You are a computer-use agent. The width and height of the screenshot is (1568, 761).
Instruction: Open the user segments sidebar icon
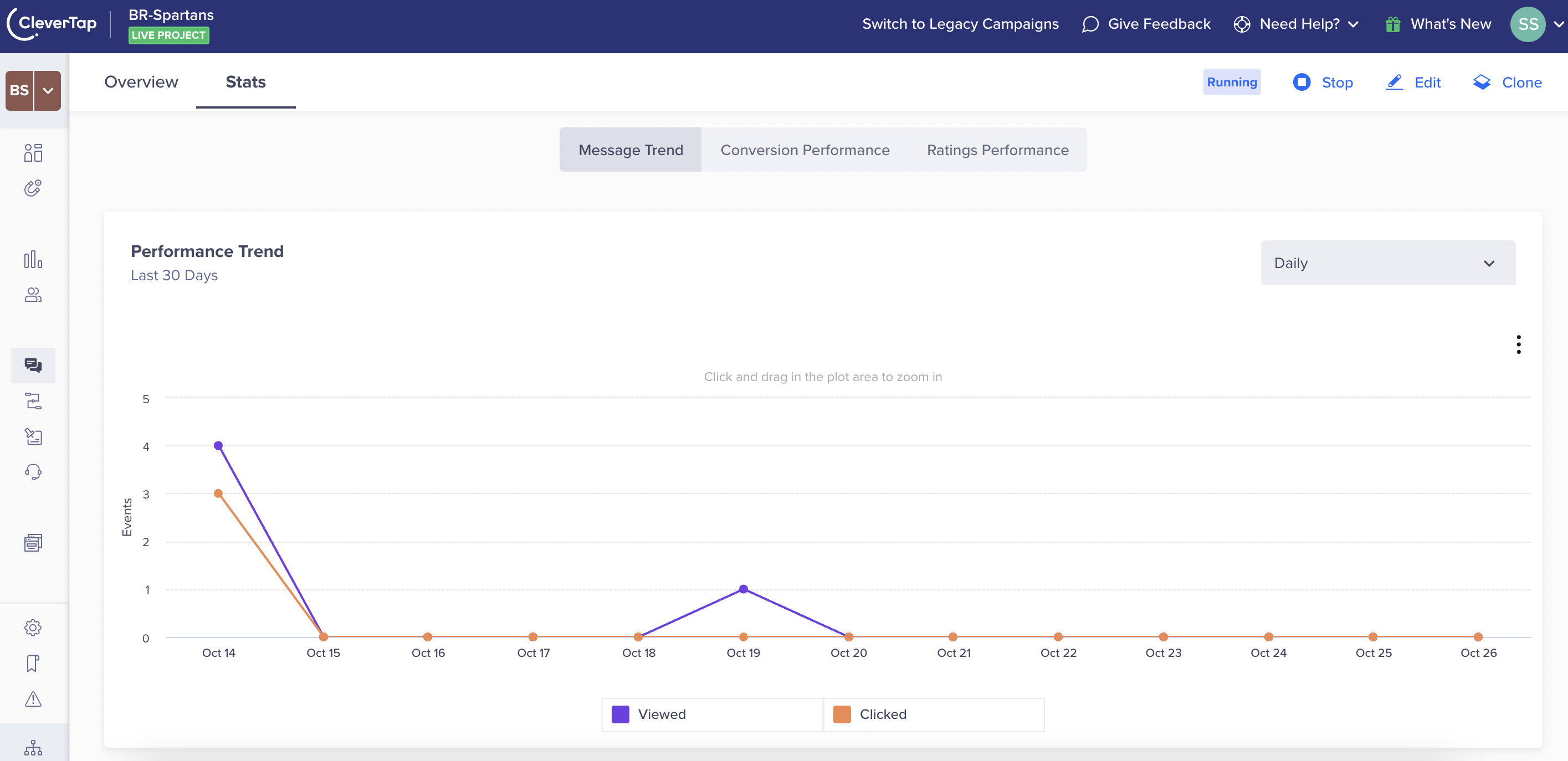pyautogui.click(x=33, y=295)
